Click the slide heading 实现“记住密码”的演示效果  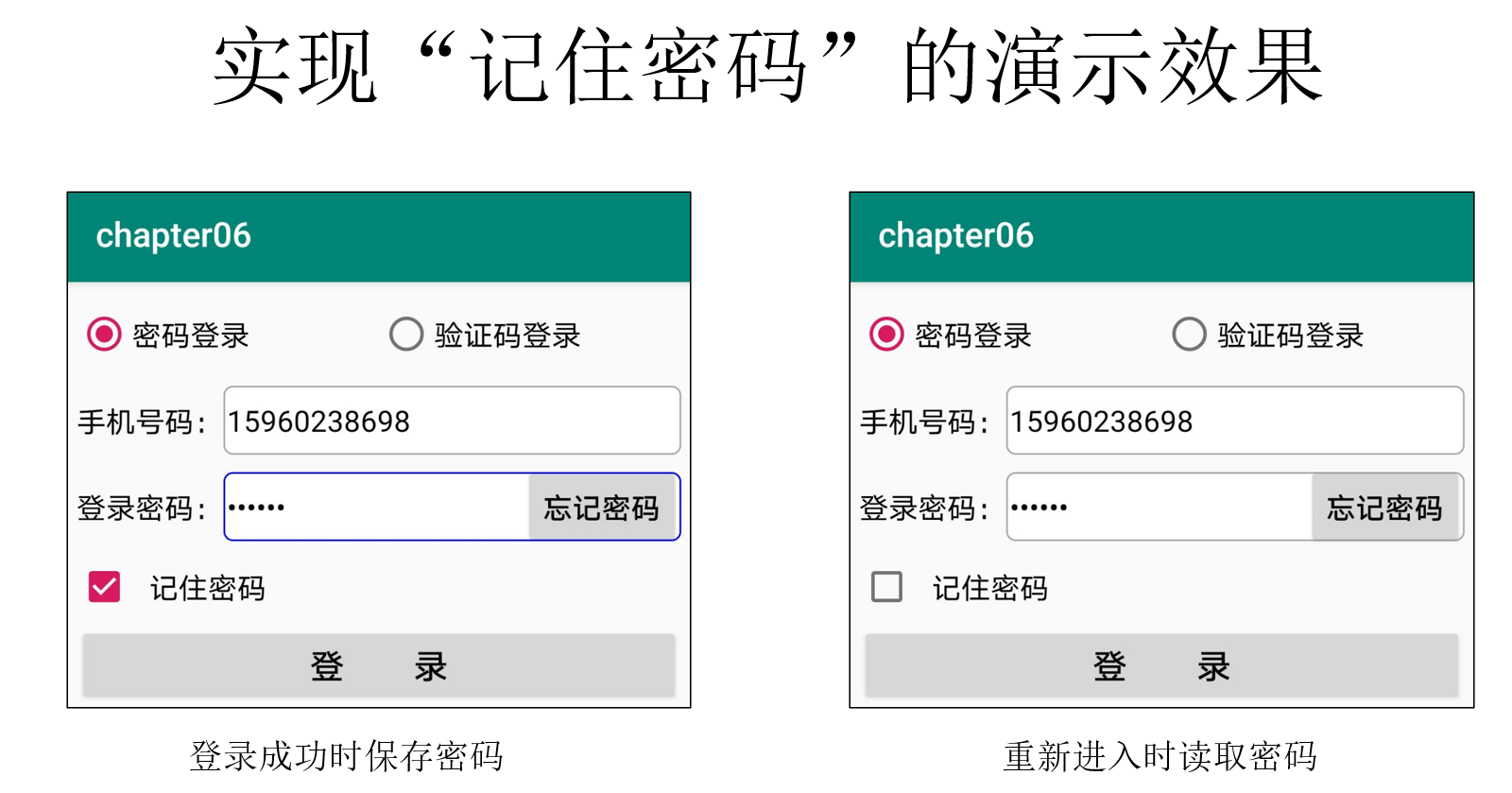(767, 66)
